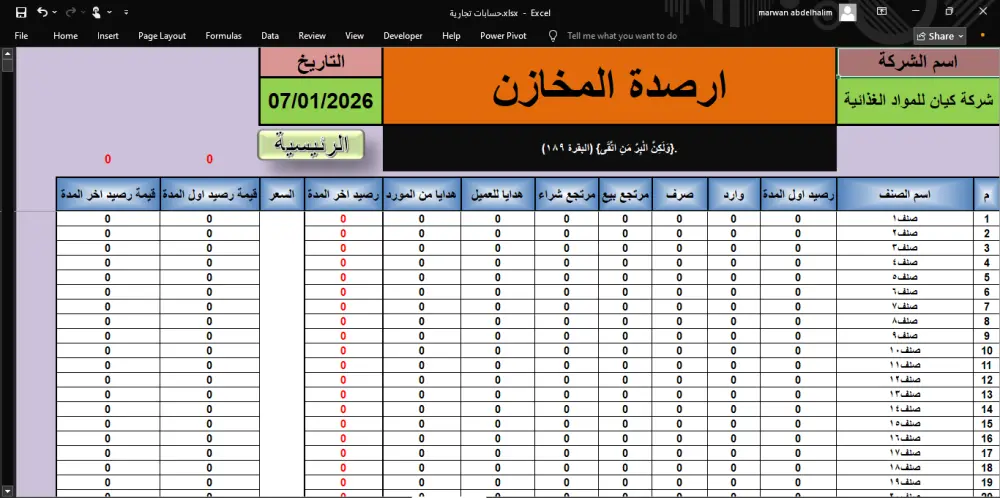Open the Redo history dropdown arrow
This screenshot has width=1000, height=498.
(82, 12)
